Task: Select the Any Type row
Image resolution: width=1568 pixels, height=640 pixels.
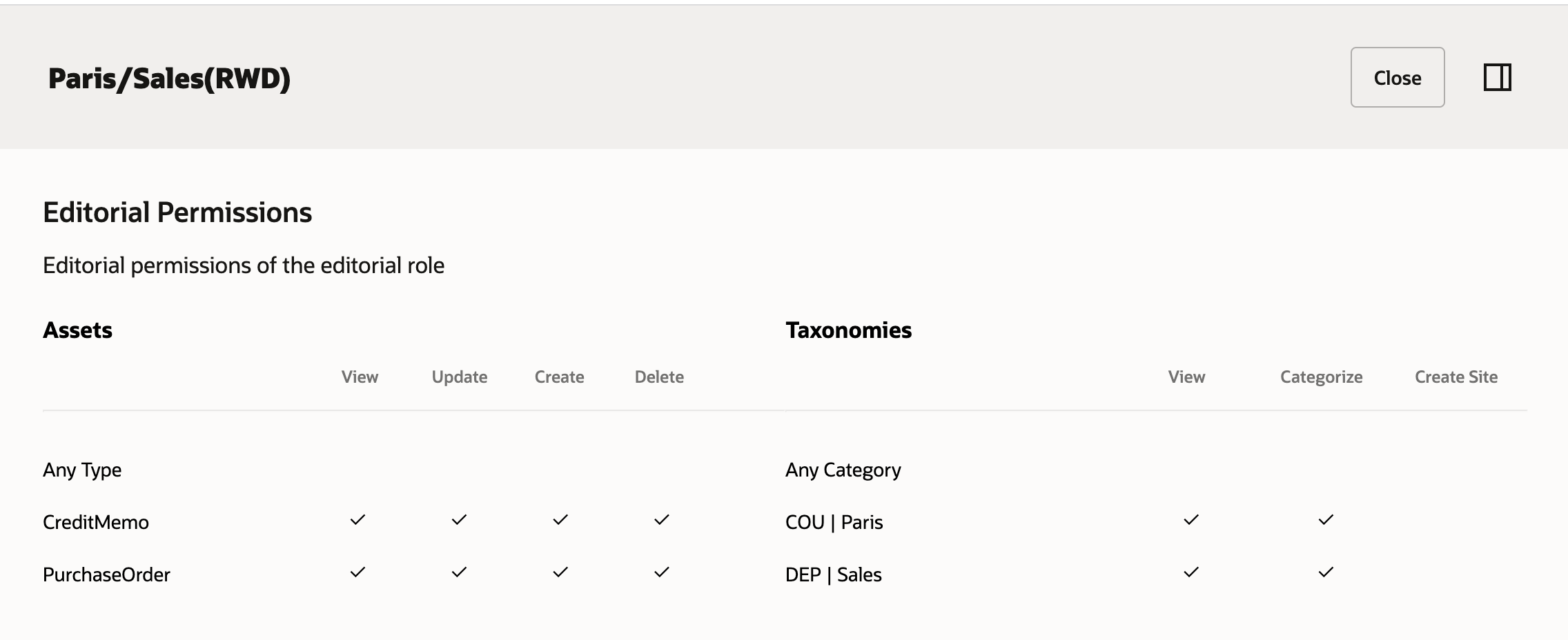Action: [82, 470]
